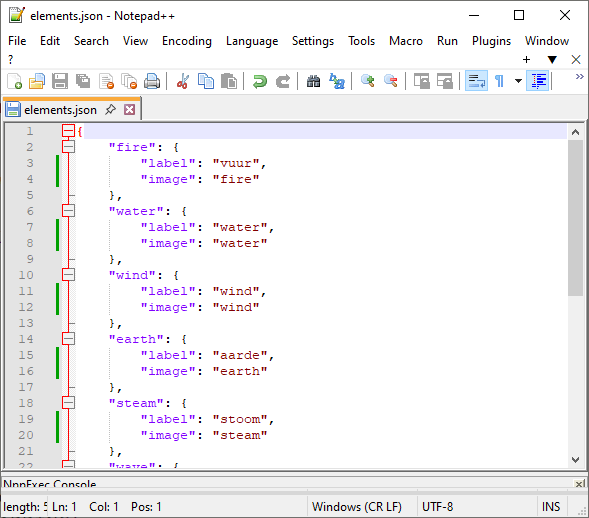Image resolution: width=589 pixels, height=518 pixels.
Task: Click the scrollbar up arrow
Action: click(575, 132)
